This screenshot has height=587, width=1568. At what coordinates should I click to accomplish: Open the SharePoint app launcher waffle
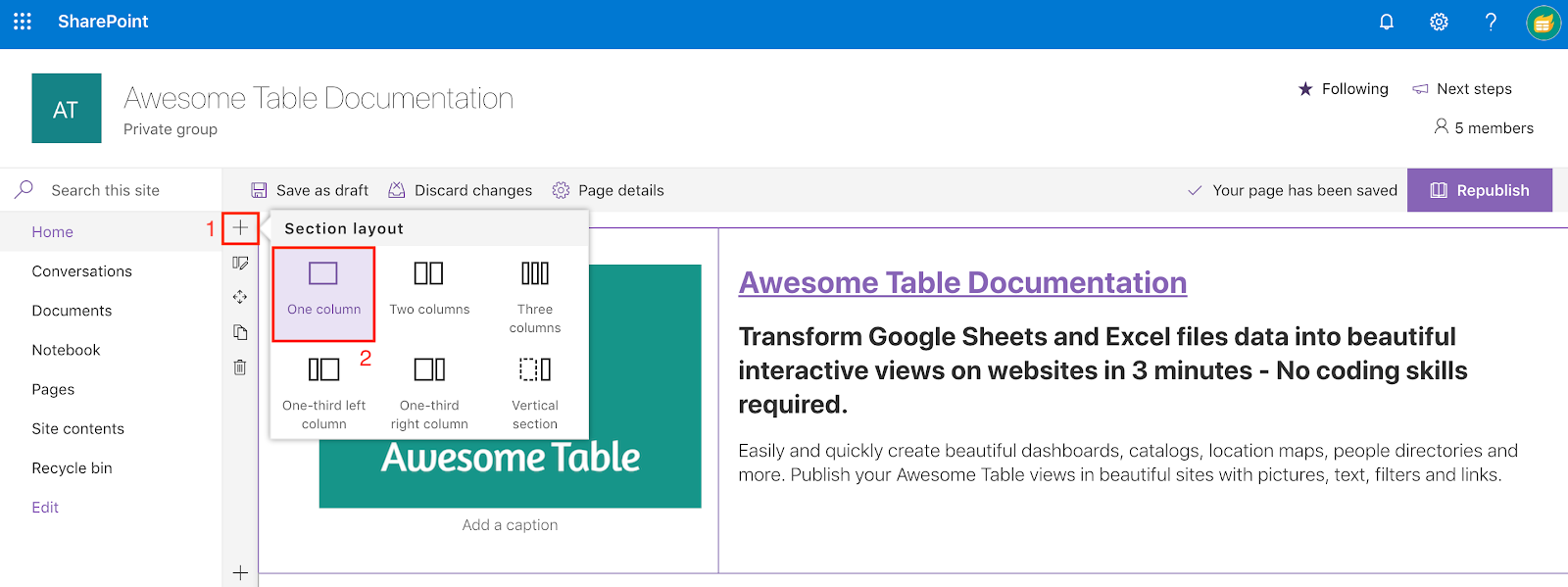pyautogui.click(x=23, y=22)
